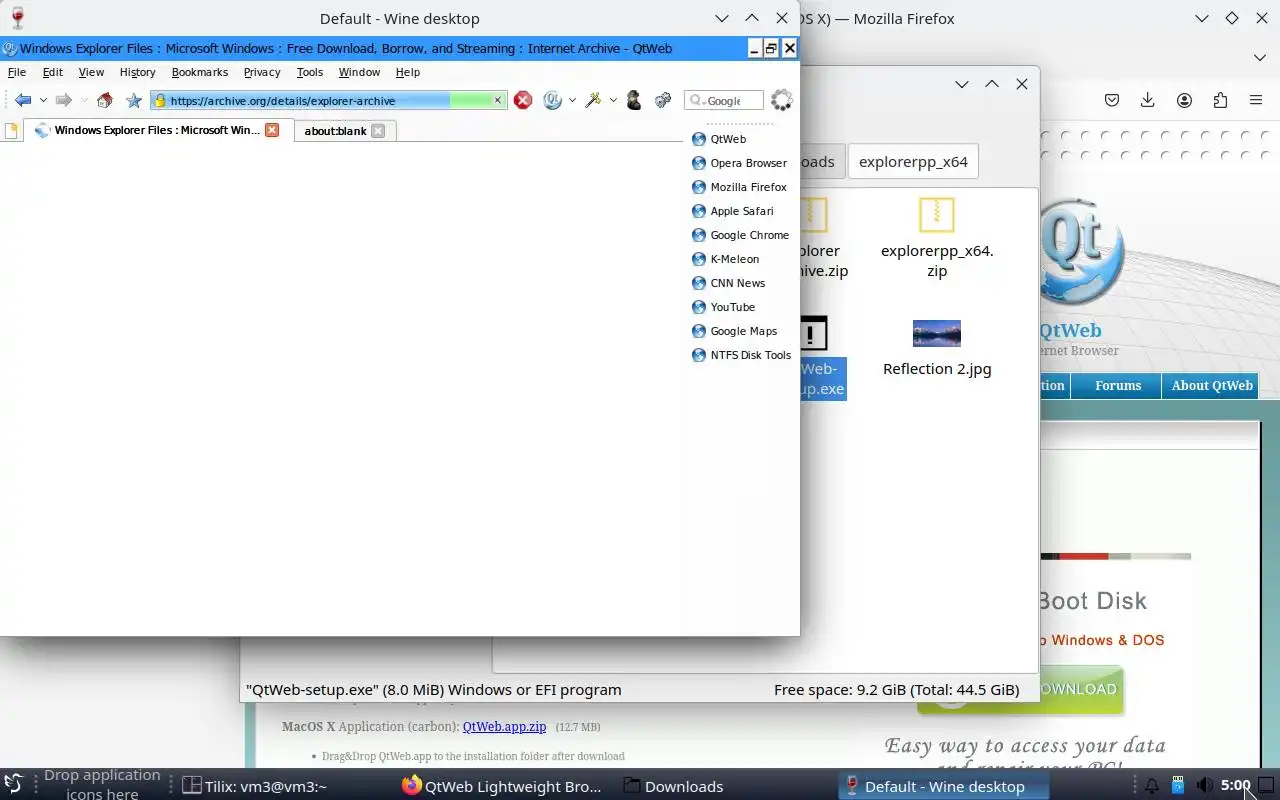The height and width of the screenshot is (800, 1280).
Task: Click the QtWeb.app.zip download link
Action: 504,727
